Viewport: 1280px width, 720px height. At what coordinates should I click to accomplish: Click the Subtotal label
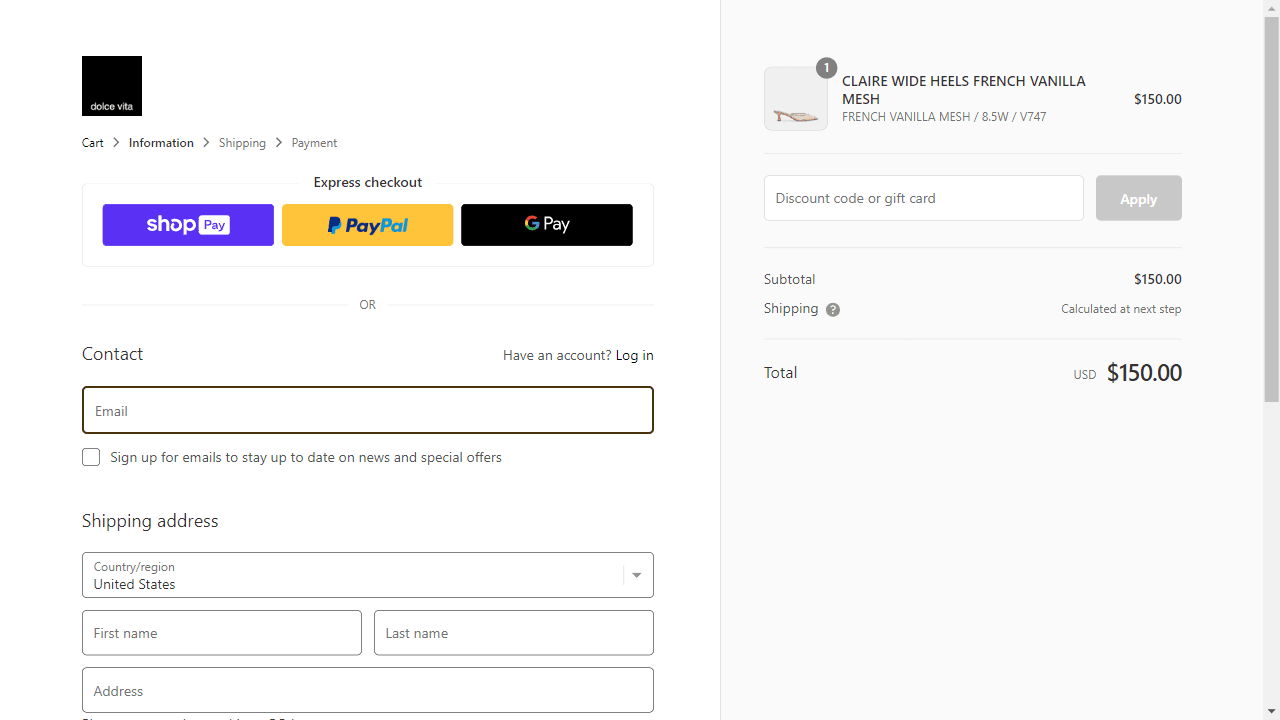pos(789,279)
